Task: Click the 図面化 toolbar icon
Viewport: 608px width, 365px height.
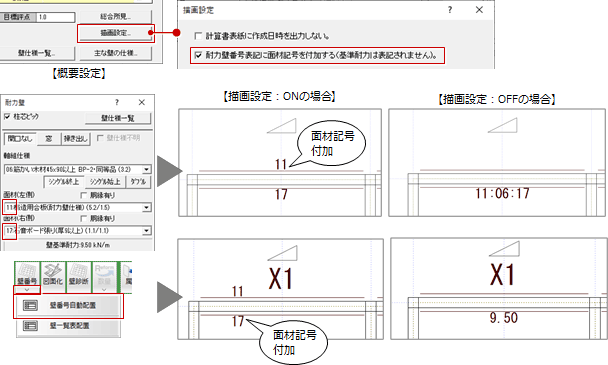Action: point(53,274)
